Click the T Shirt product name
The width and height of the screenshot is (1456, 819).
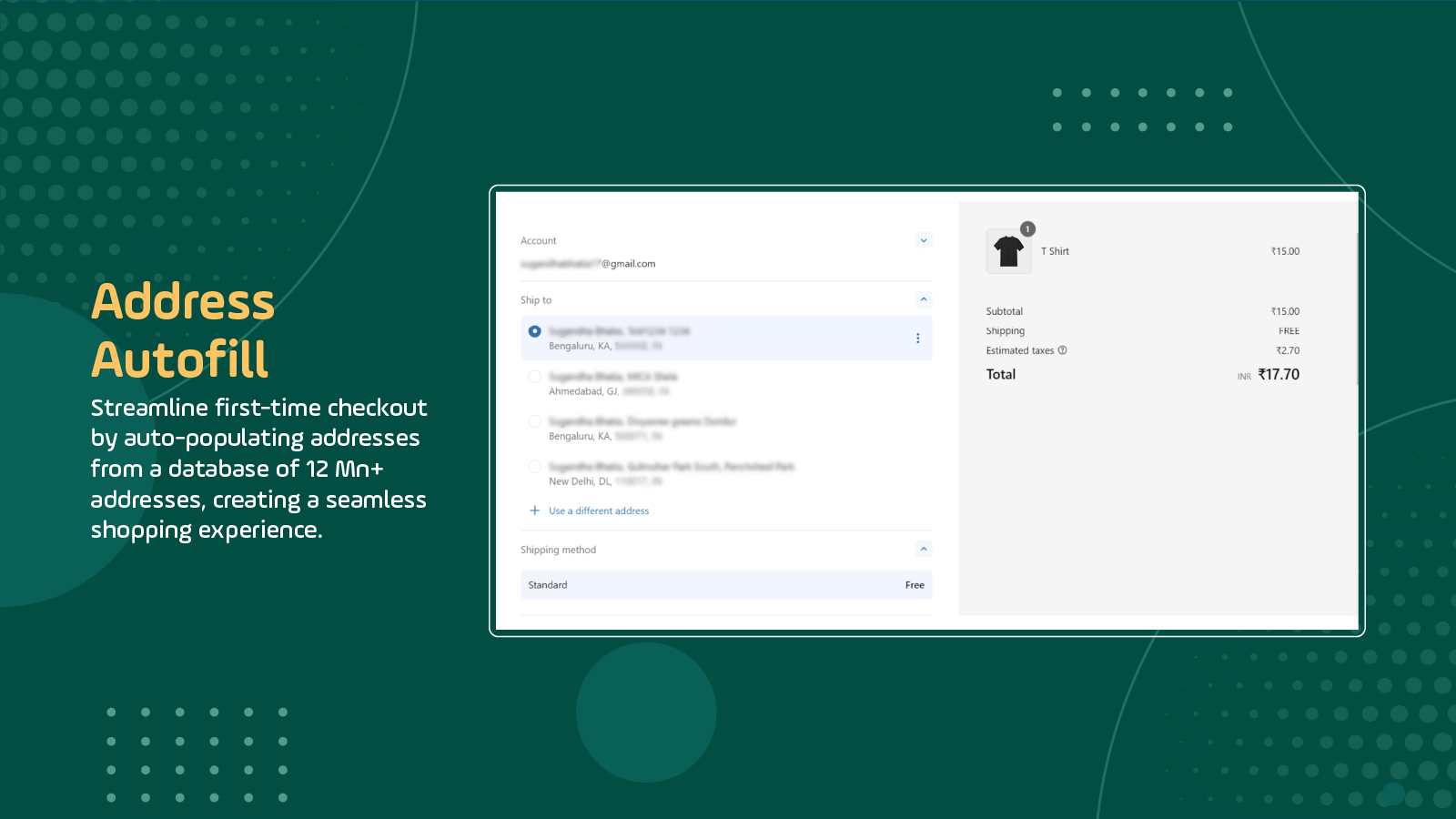[1055, 251]
